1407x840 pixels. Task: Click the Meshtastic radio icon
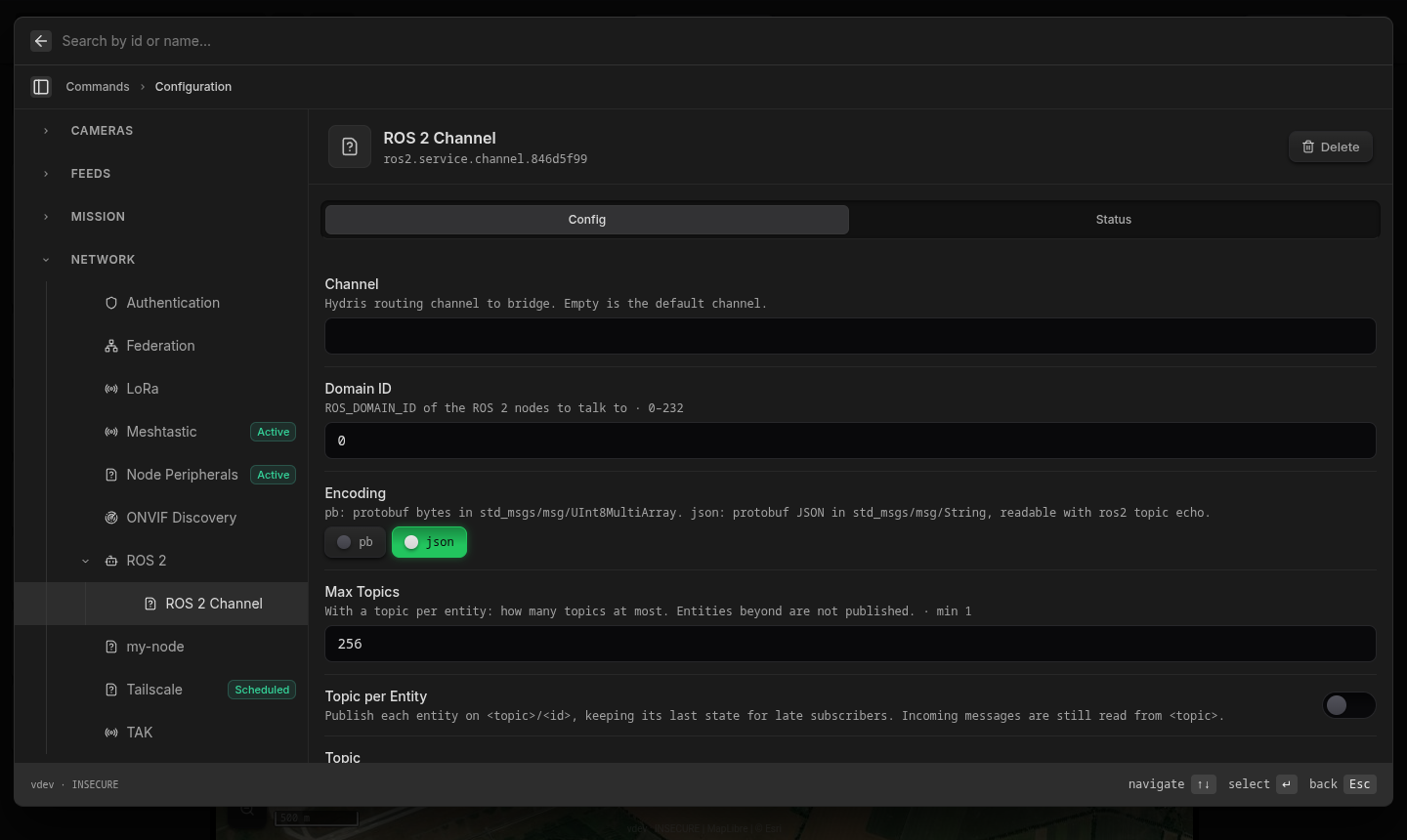pos(111,432)
